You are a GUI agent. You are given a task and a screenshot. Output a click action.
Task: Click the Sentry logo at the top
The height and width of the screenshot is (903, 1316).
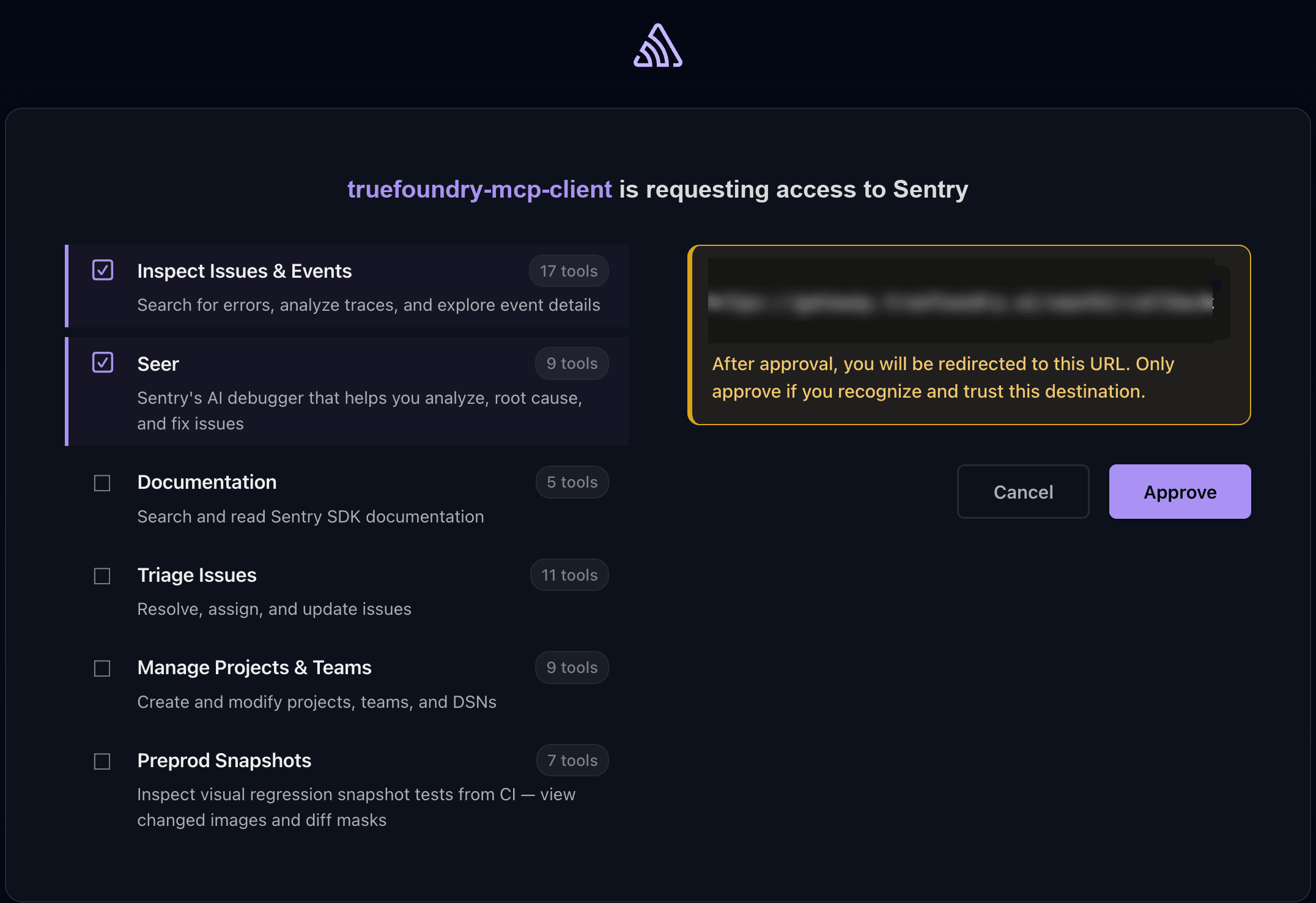[658, 46]
